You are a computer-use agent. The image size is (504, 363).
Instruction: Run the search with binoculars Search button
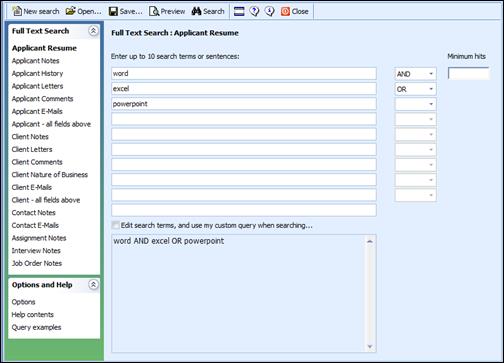coord(208,11)
